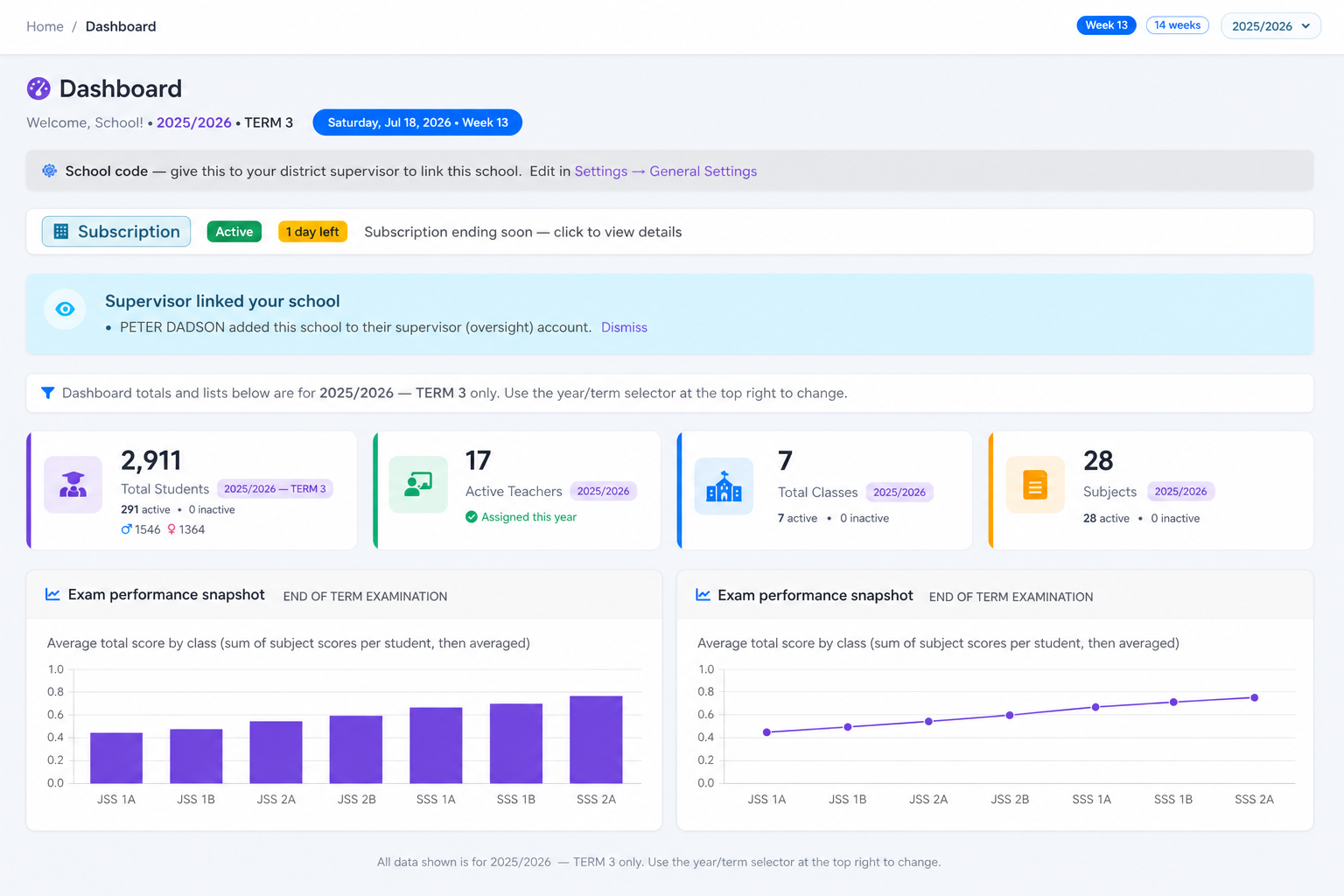Click the SSS 2A bar in bar chart

click(x=596, y=739)
